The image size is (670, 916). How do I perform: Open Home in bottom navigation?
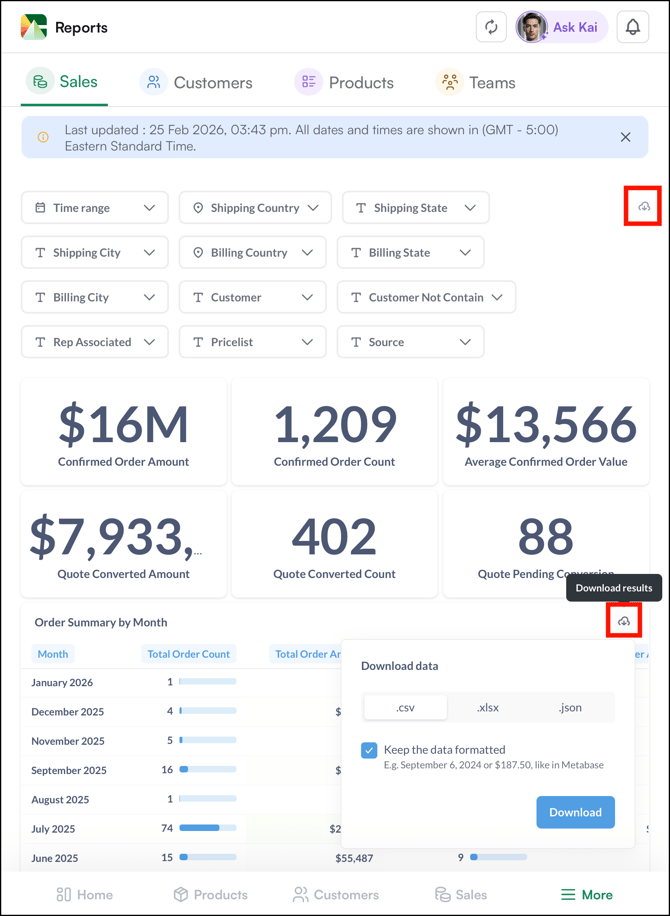[x=84, y=894]
